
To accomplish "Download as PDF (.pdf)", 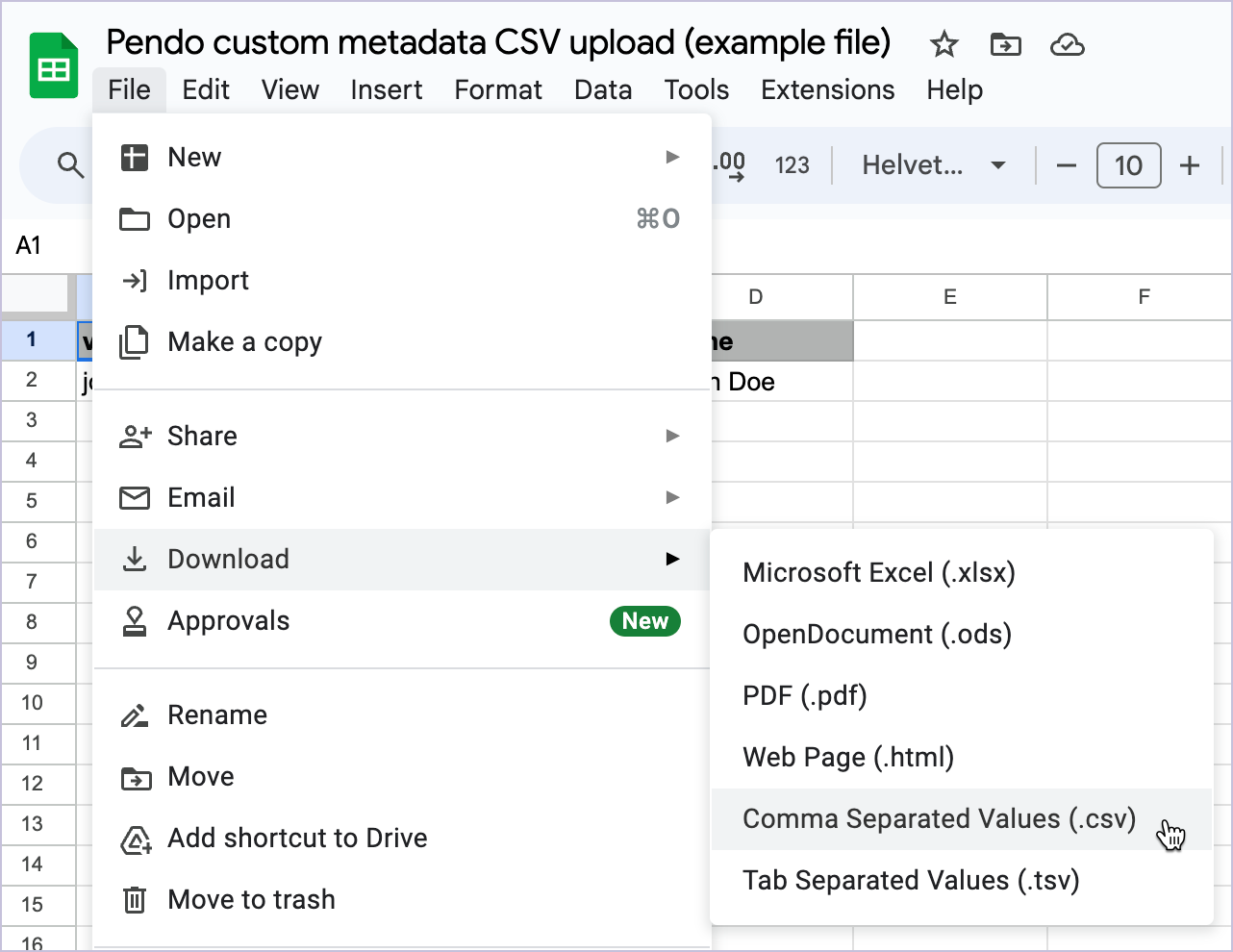I will pyautogui.click(x=962, y=695).
